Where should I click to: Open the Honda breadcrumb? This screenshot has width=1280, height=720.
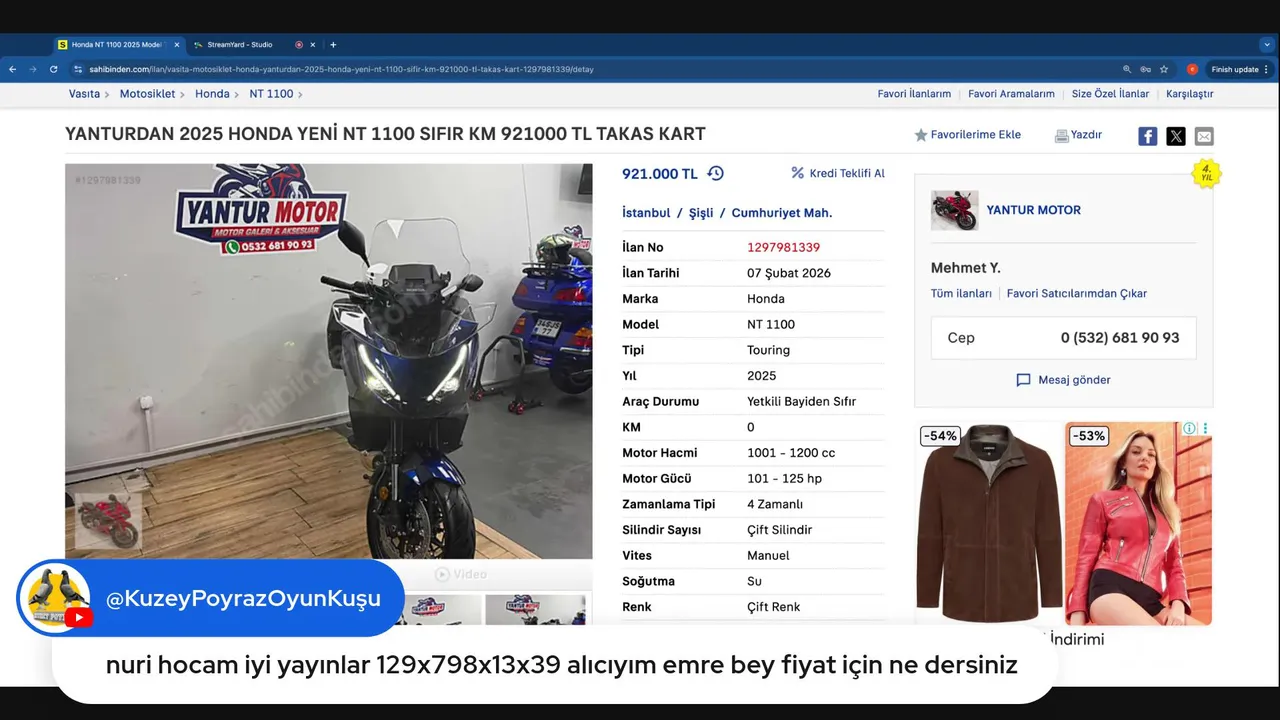(212, 94)
